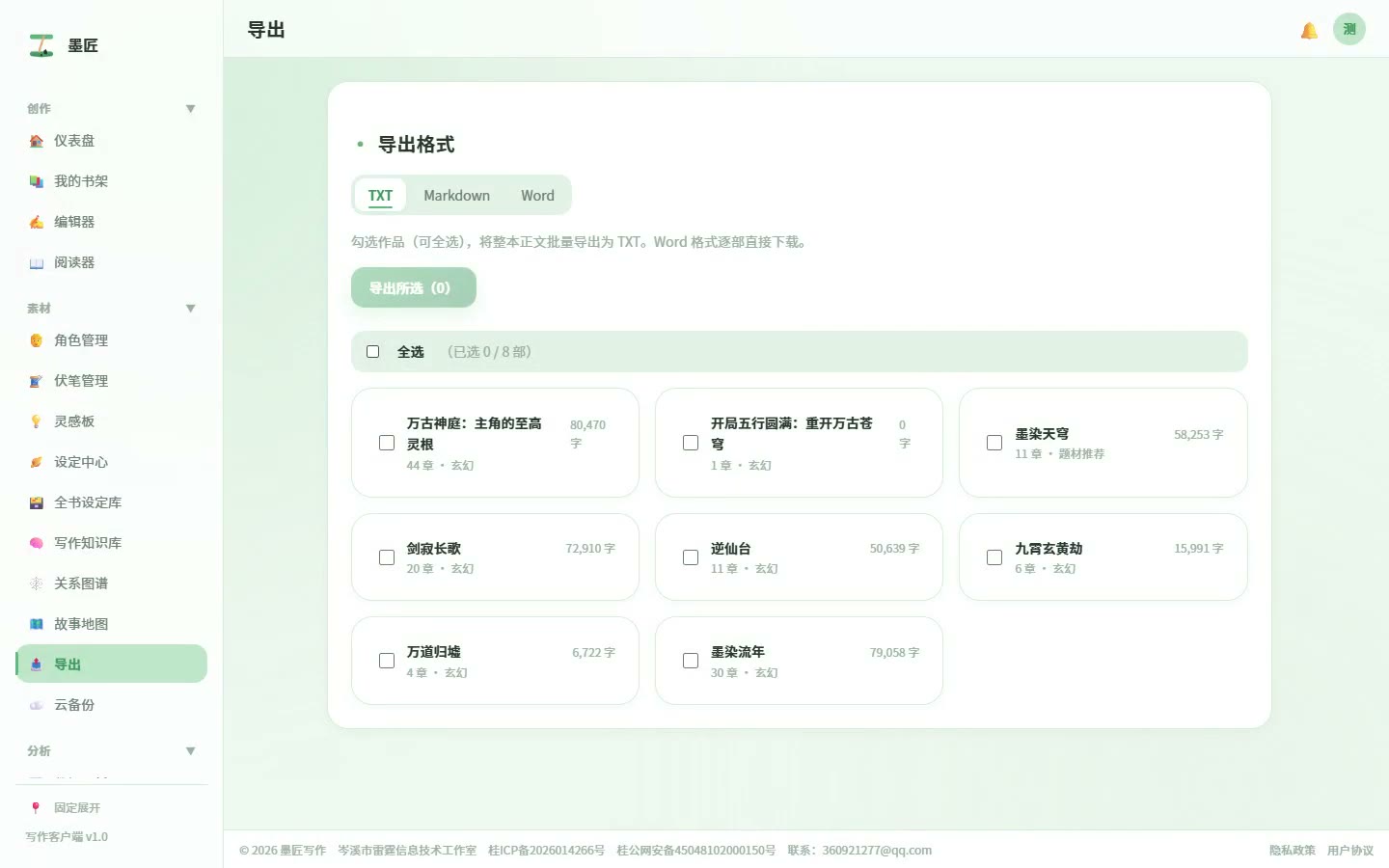Screen dimensions: 1389x868
Task: Open 关系图谱 graph icon
Action: (x=37, y=583)
